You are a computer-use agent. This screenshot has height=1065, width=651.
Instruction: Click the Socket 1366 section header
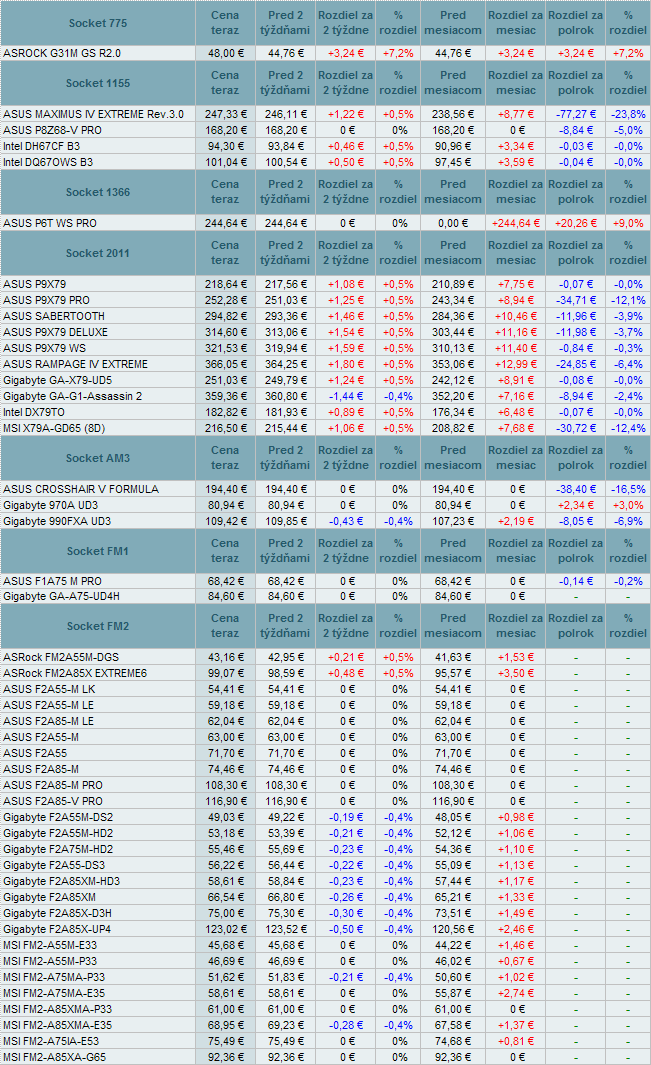coord(98,192)
